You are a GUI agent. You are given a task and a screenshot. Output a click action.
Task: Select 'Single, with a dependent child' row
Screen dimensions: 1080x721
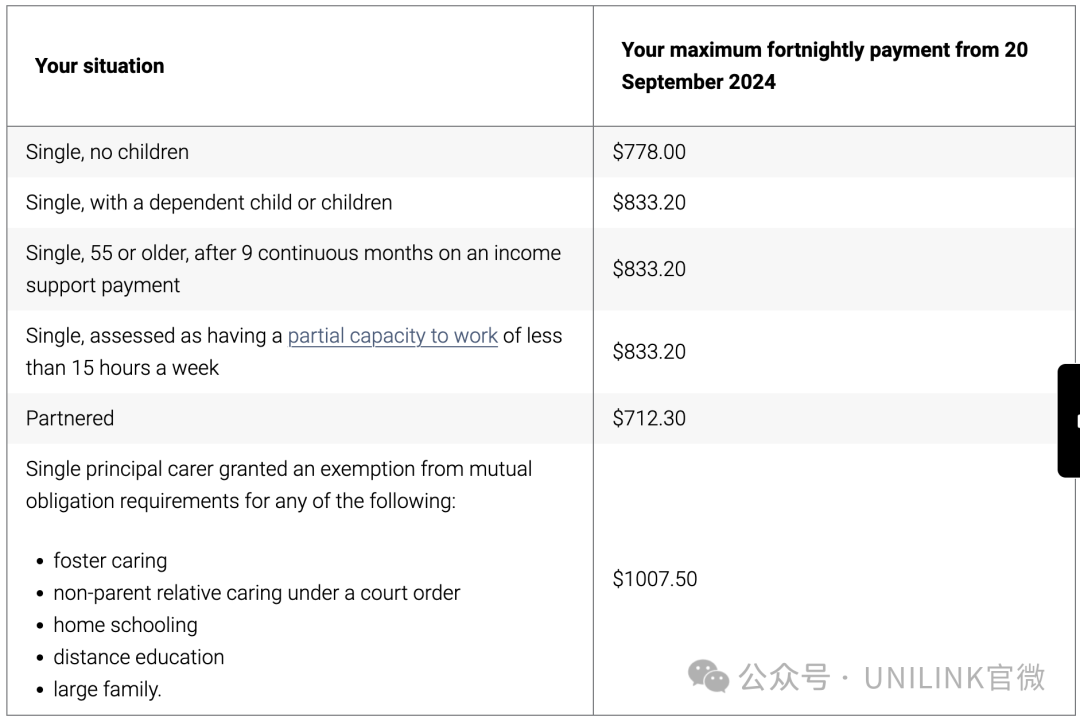coord(208,202)
